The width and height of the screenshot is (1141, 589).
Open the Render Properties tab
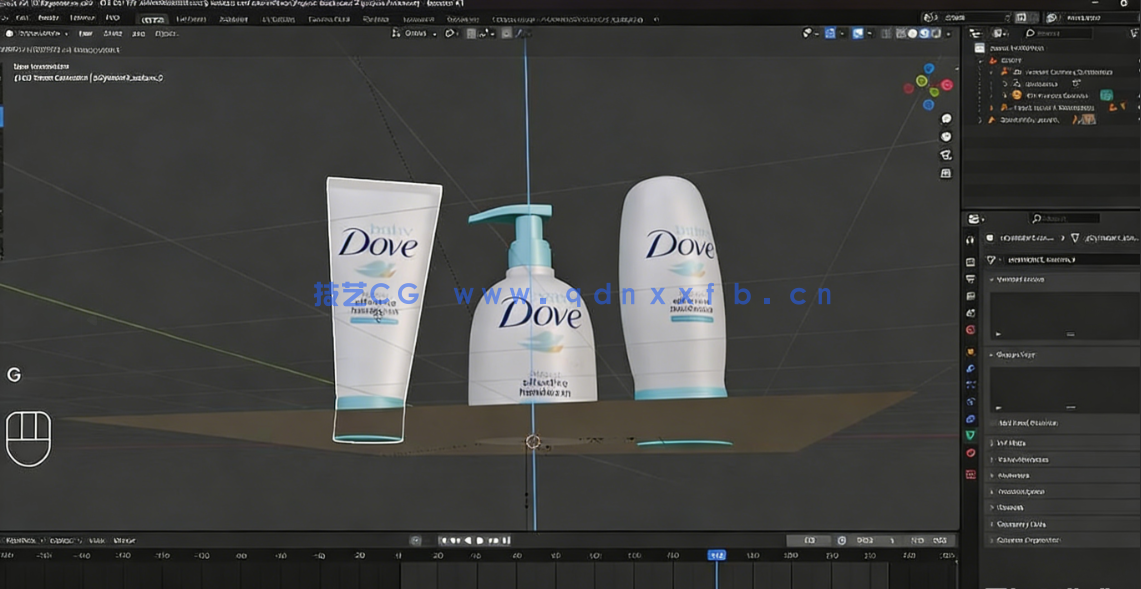click(970, 260)
